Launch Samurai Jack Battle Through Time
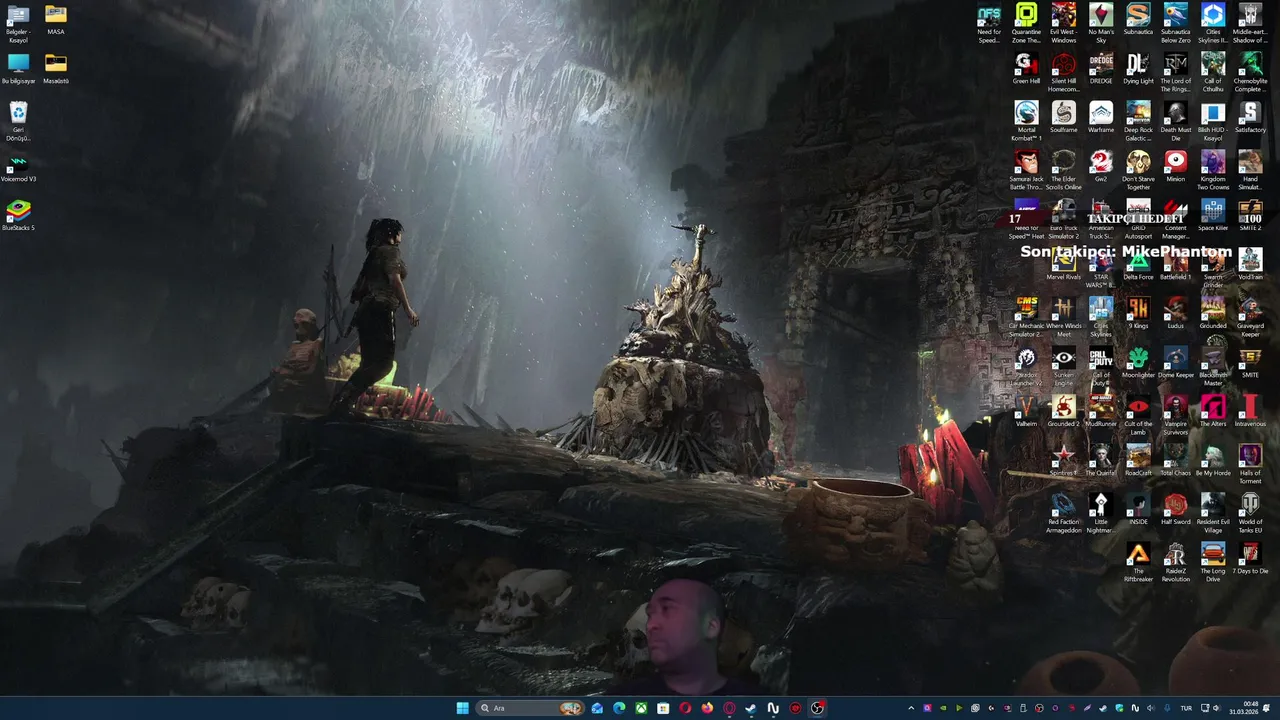This screenshot has height=720, width=1280. [1026, 169]
